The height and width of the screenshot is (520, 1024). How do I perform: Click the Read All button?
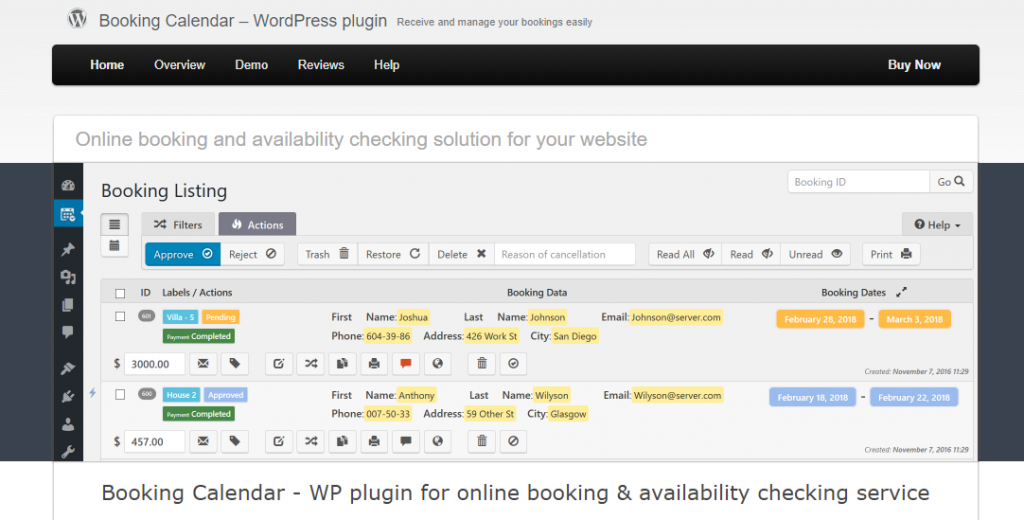click(x=685, y=254)
